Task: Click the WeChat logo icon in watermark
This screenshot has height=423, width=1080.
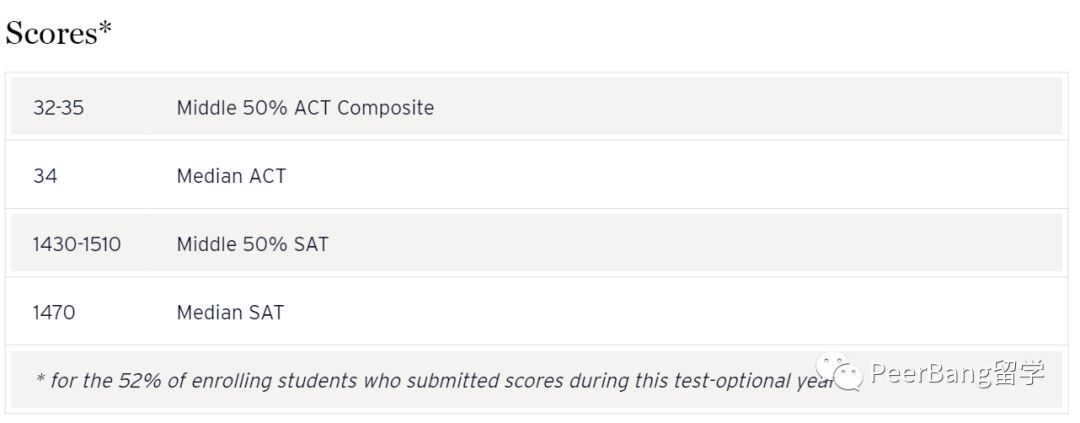Action: [839, 372]
